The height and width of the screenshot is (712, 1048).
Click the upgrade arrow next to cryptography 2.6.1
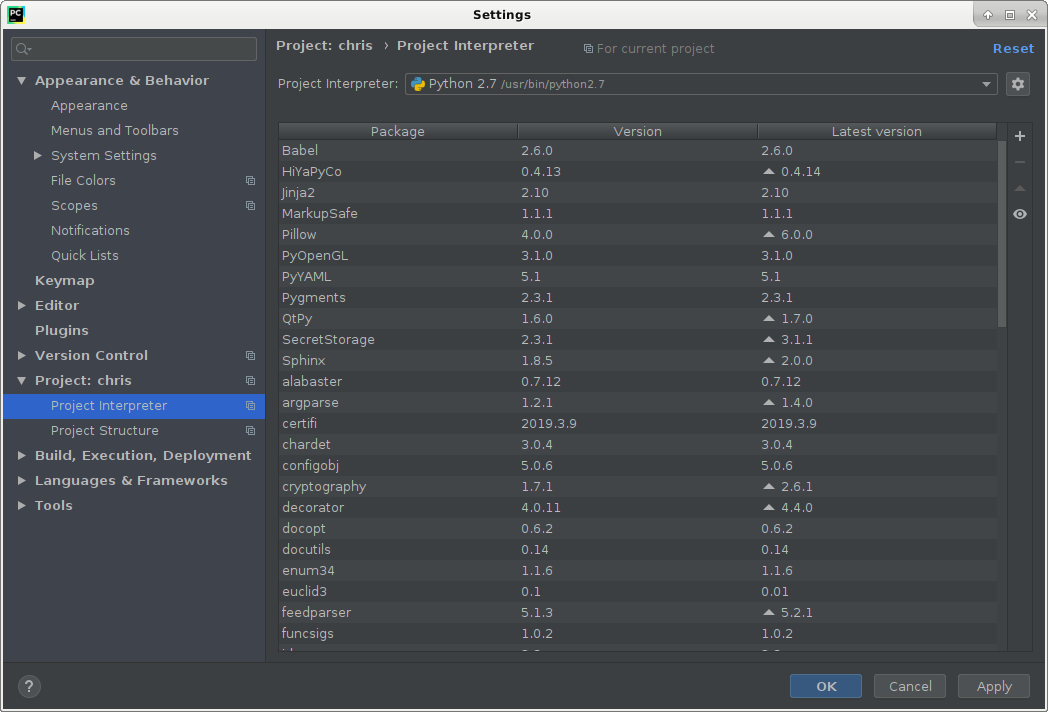tap(769, 487)
